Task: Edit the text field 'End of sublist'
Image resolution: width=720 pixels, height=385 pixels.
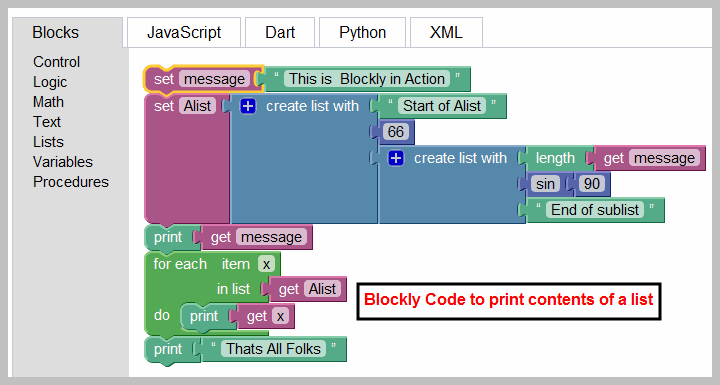Action: click(595, 210)
